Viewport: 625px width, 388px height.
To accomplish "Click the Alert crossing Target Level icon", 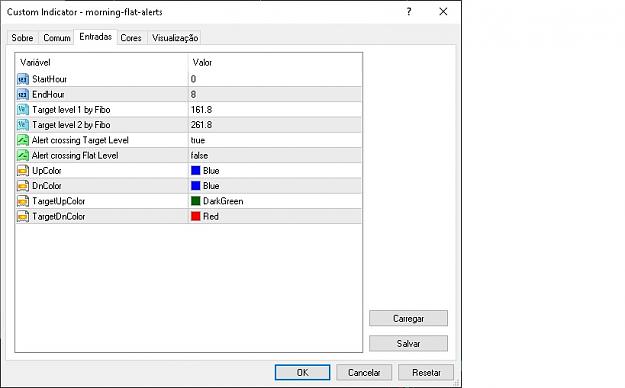I will click(x=23, y=140).
